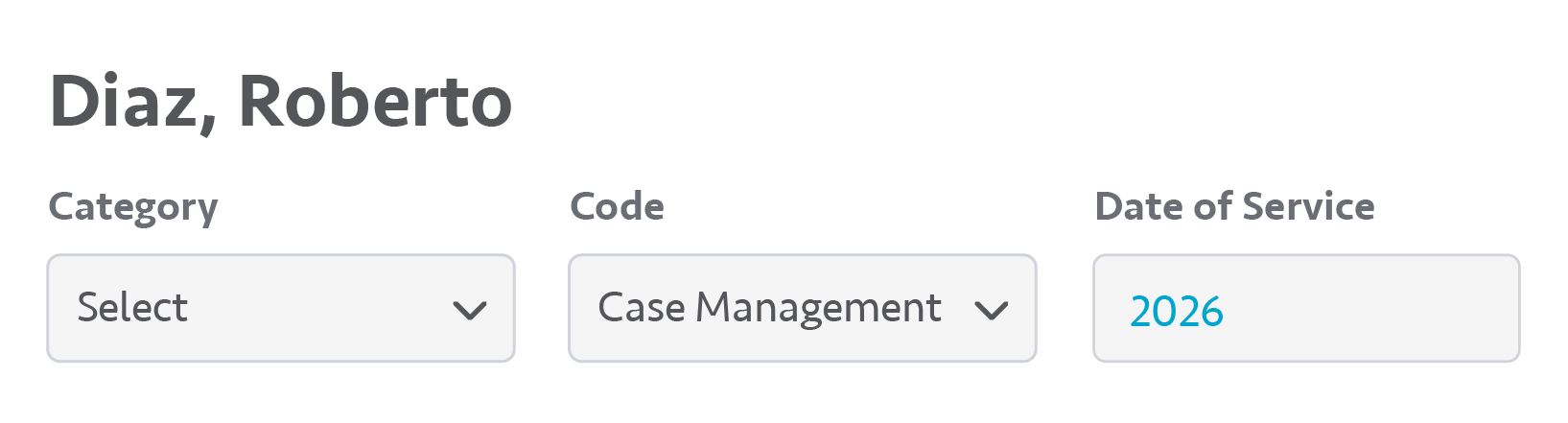
Task: Select the "Diaz, Roberto" patient heading
Action: point(280,102)
